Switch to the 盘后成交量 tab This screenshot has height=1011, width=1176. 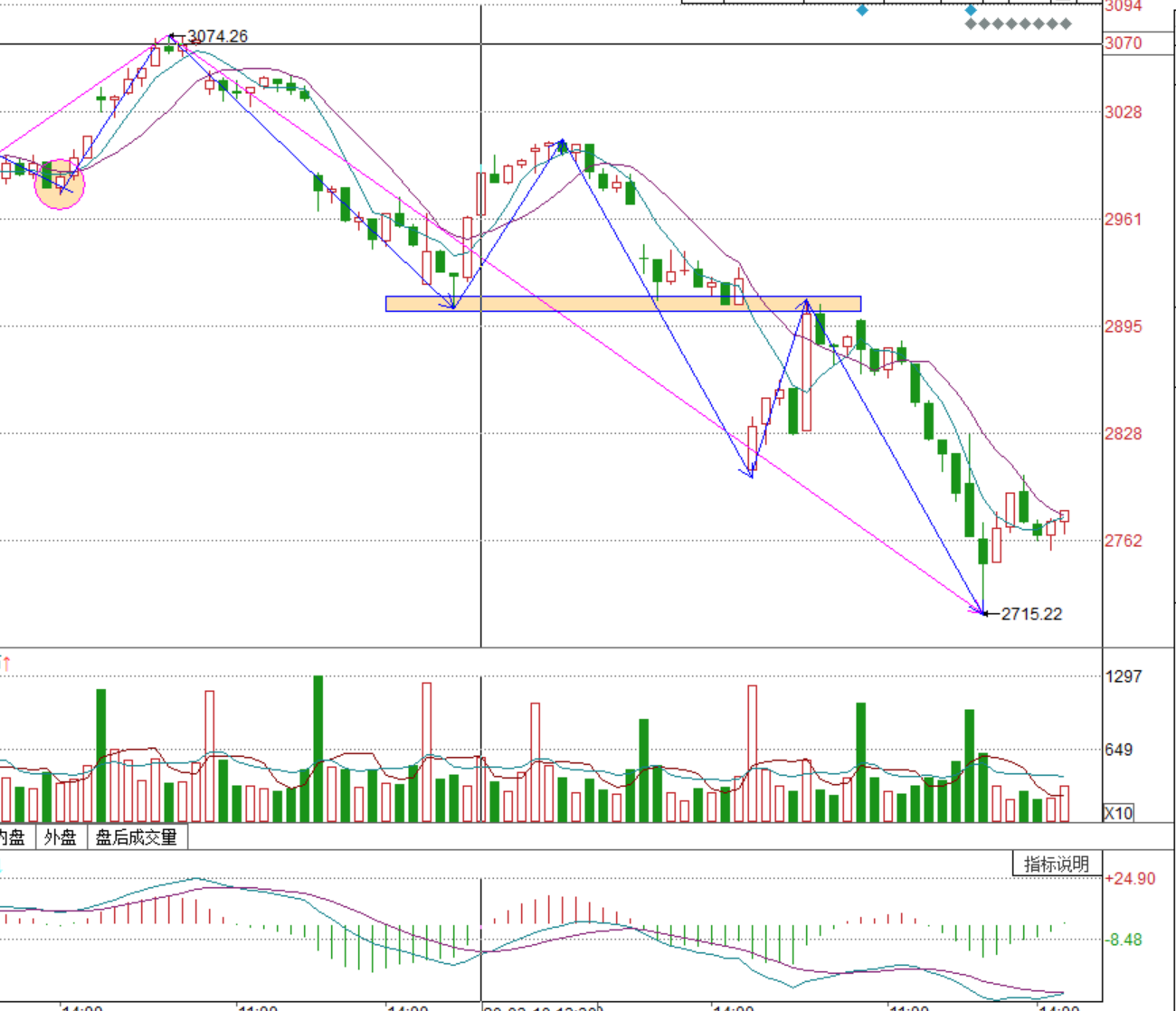coord(137,837)
